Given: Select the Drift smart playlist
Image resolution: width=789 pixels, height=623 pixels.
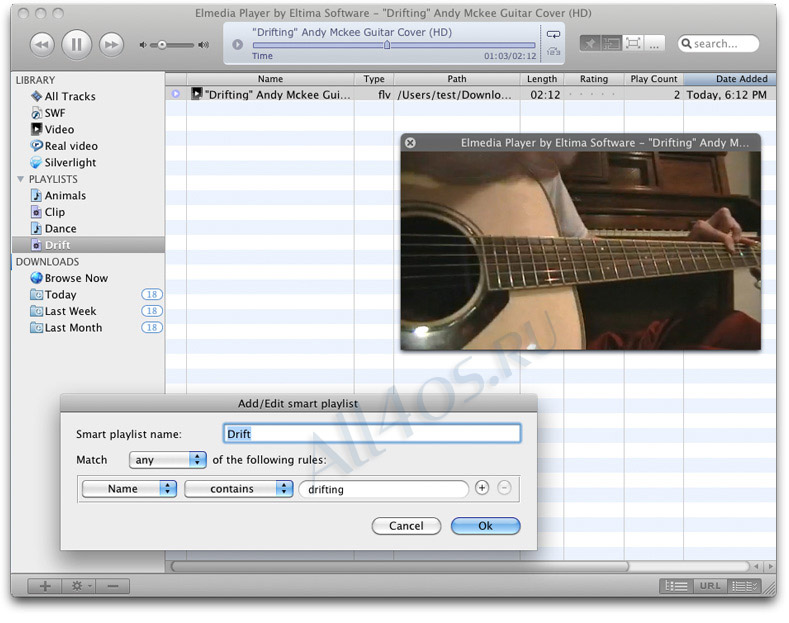Looking at the screenshot, I should pos(88,245).
